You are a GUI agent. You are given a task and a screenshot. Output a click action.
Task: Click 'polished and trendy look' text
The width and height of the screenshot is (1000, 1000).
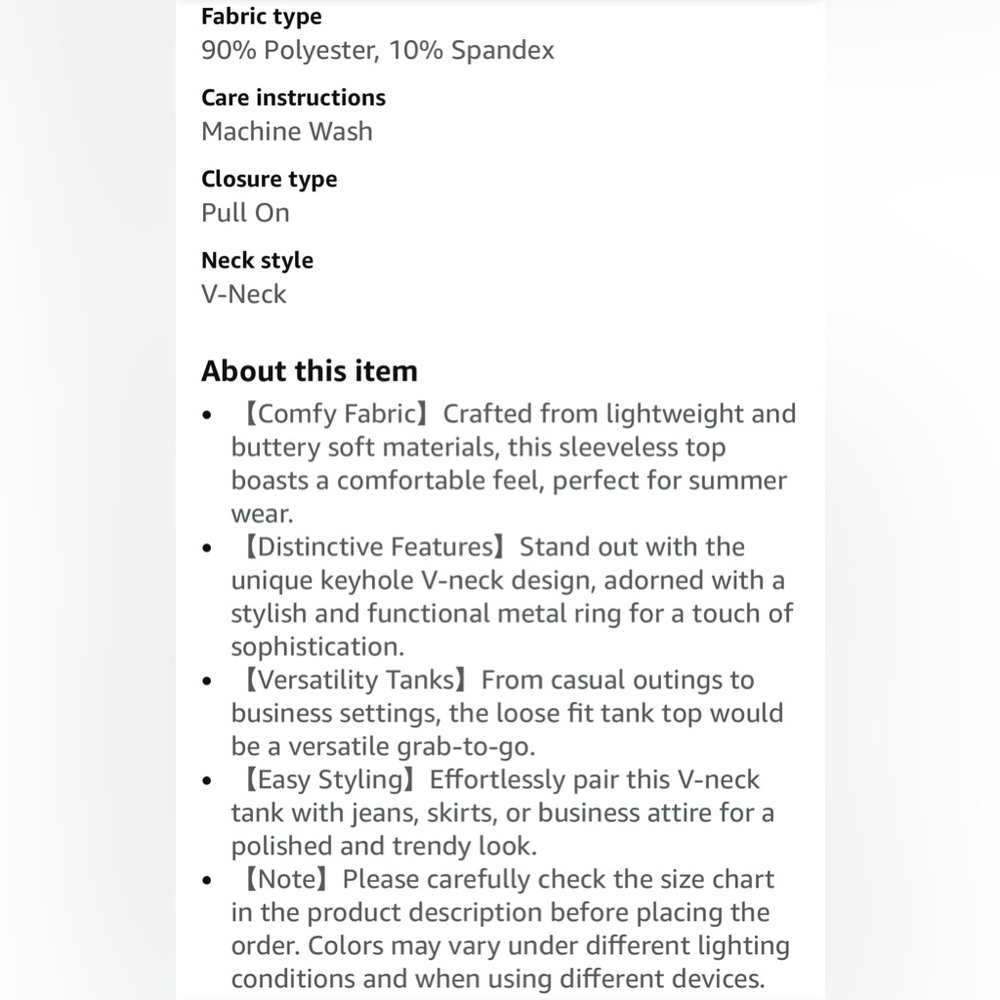point(384,846)
